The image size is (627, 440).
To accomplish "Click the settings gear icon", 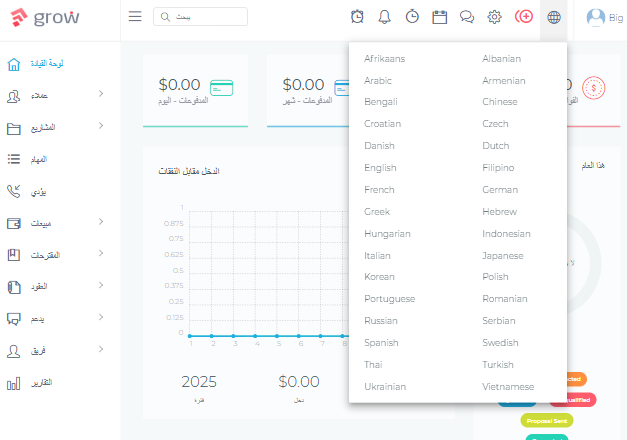I will [x=494, y=17].
